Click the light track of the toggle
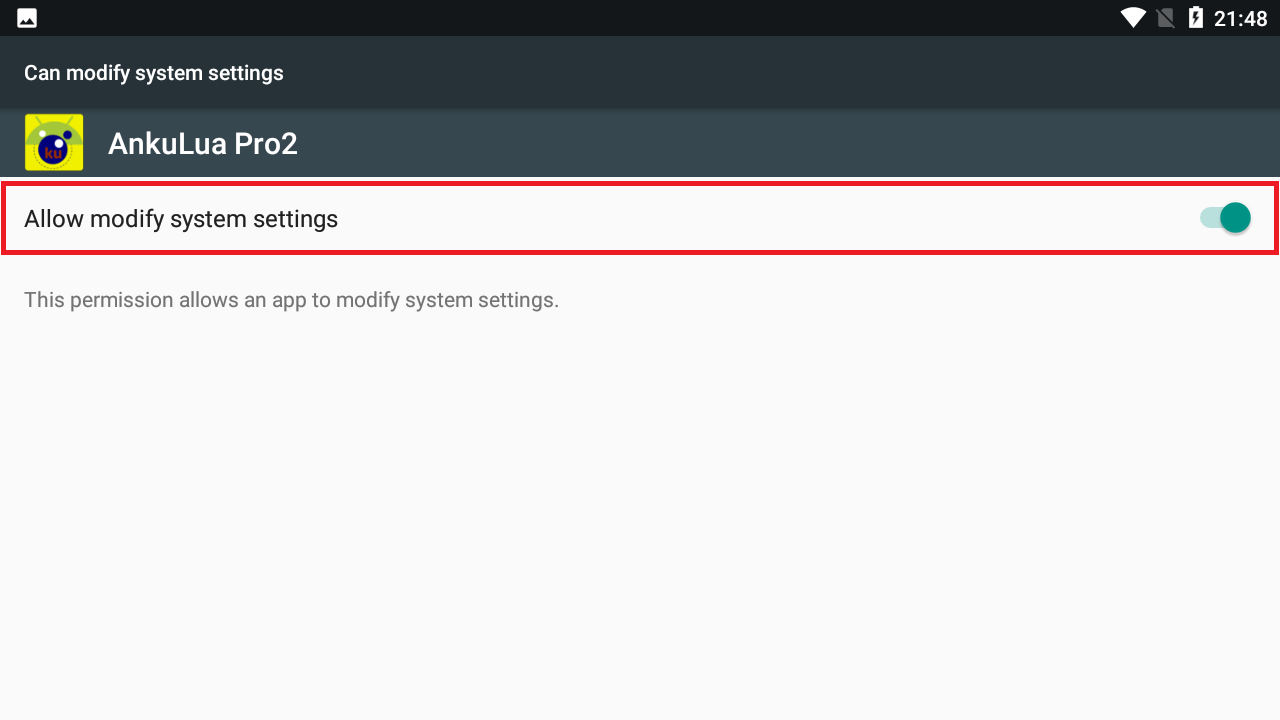Image resolution: width=1280 pixels, height=720 pixels. (1208, 218)
